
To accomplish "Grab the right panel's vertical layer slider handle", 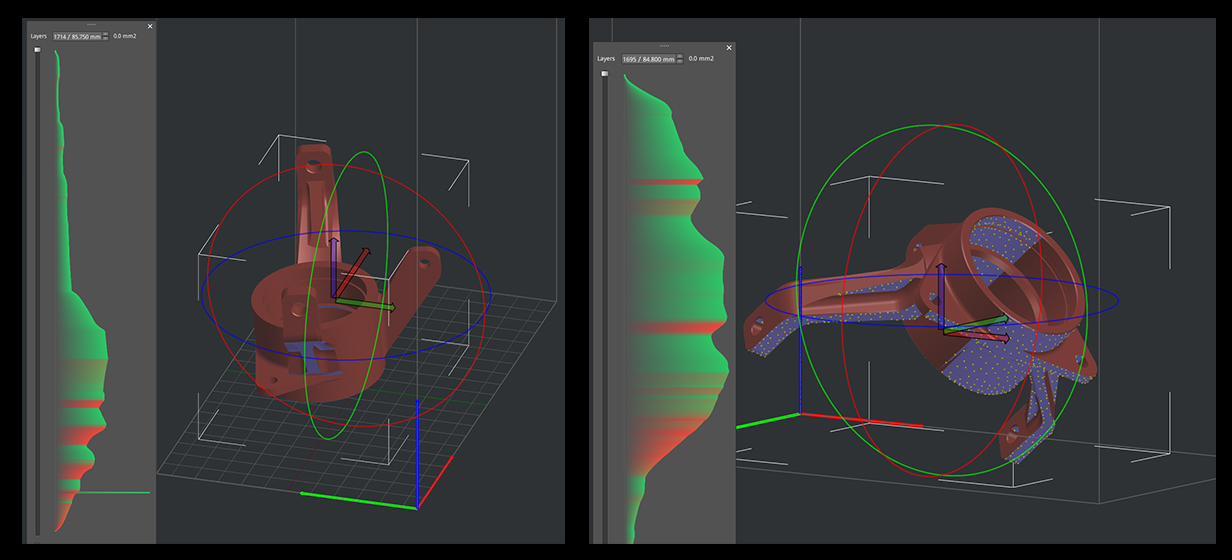I will 604,74.
